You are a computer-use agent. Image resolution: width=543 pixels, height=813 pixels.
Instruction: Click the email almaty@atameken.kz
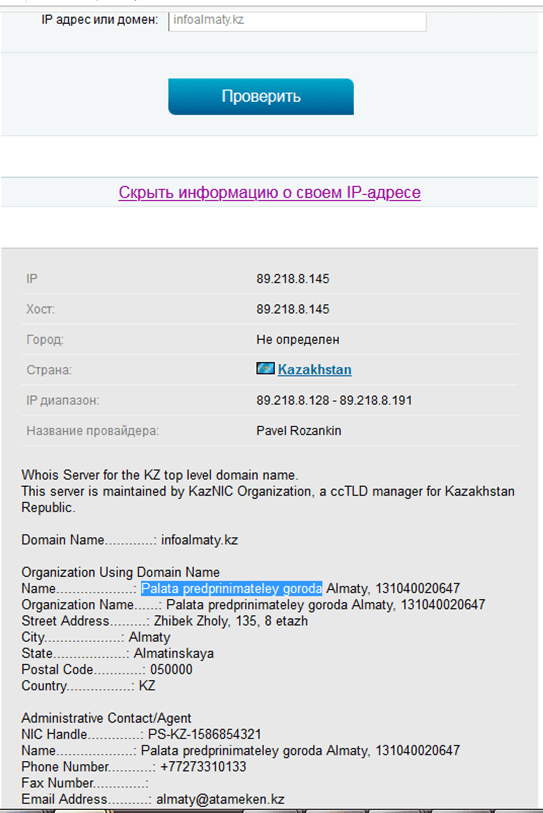point(220,799)
